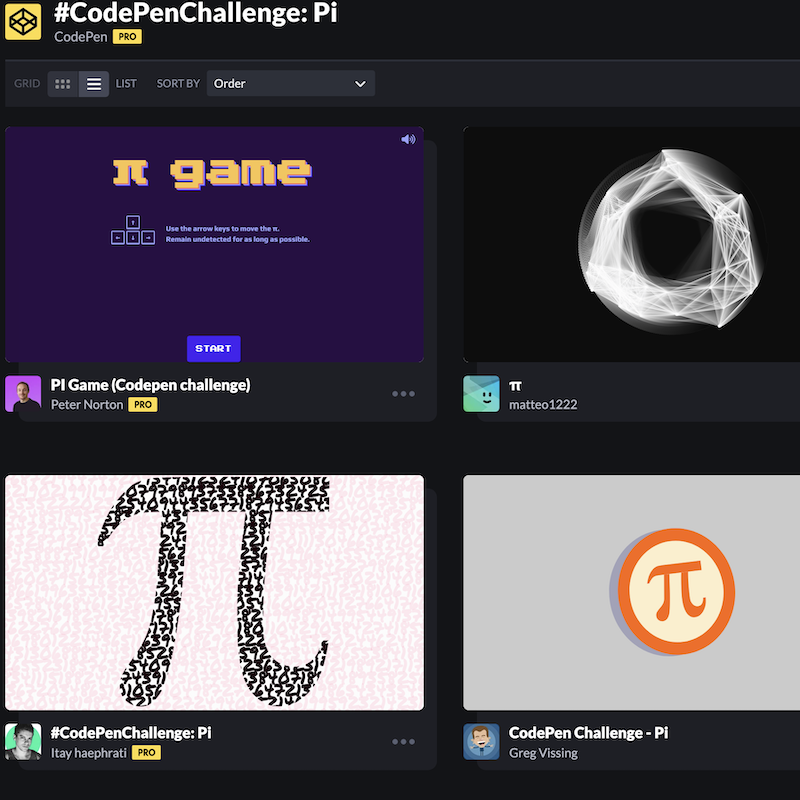Open the π pen title by matteo1222
This screenshot has height=800, width=800.
pos(515,386)
